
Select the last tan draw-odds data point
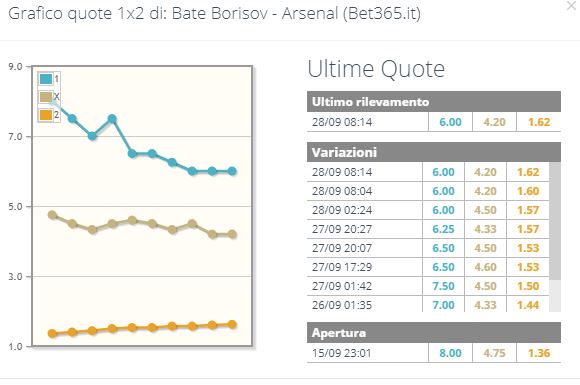click(x=232, y=234)
